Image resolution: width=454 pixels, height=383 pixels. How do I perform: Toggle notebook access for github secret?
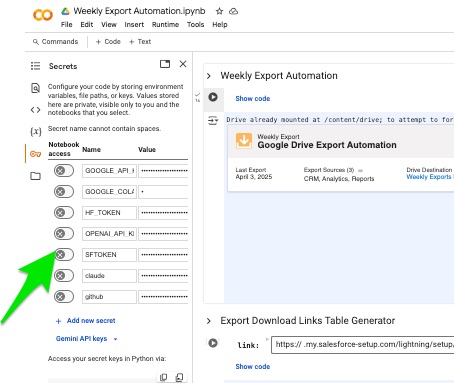pos(64,297)
